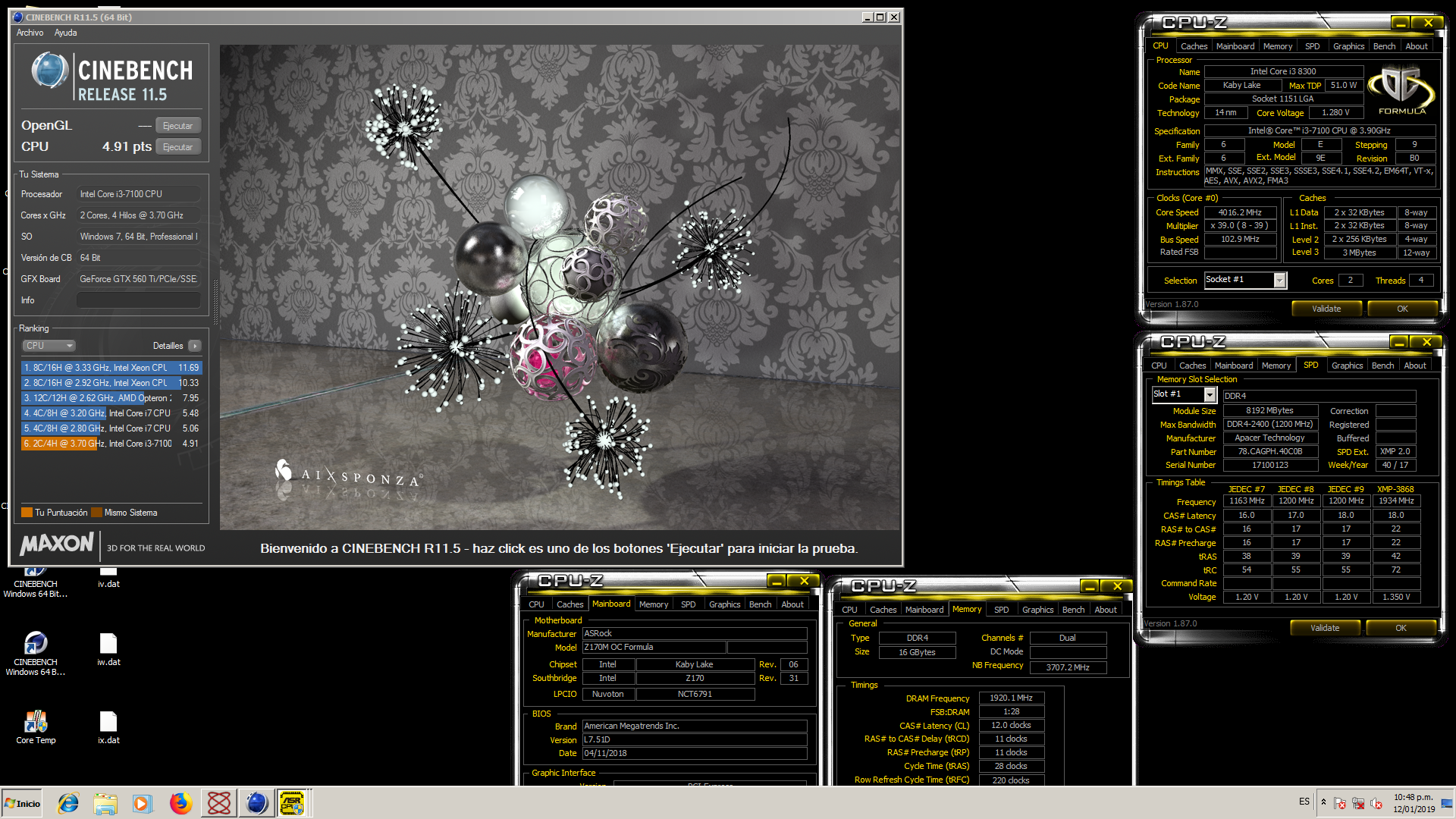Launch Firefox from the taskbar
Screen dimensions: 1456x819
click(x=180, y=803)
